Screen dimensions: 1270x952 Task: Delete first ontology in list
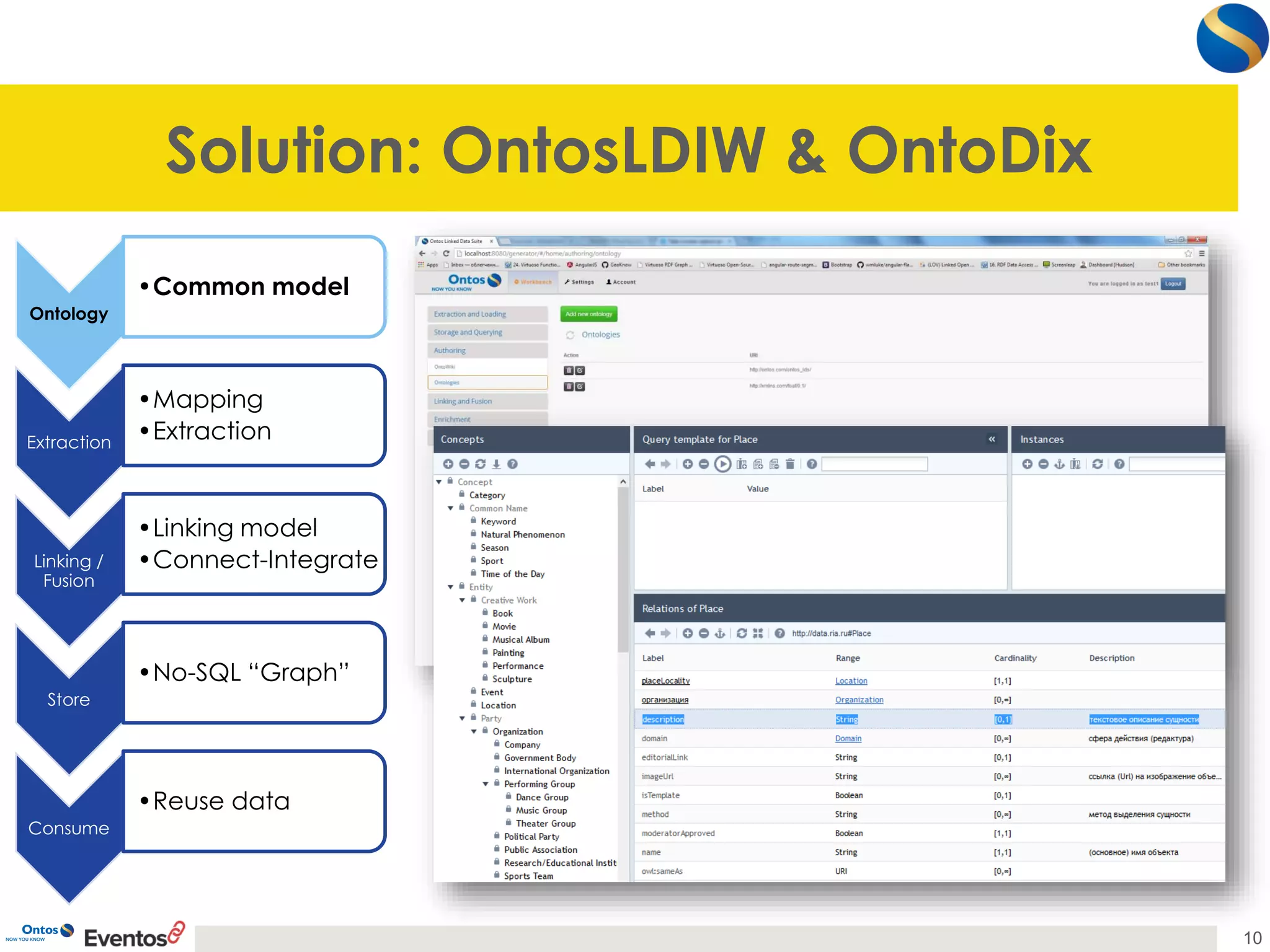[x=568, y=371]
